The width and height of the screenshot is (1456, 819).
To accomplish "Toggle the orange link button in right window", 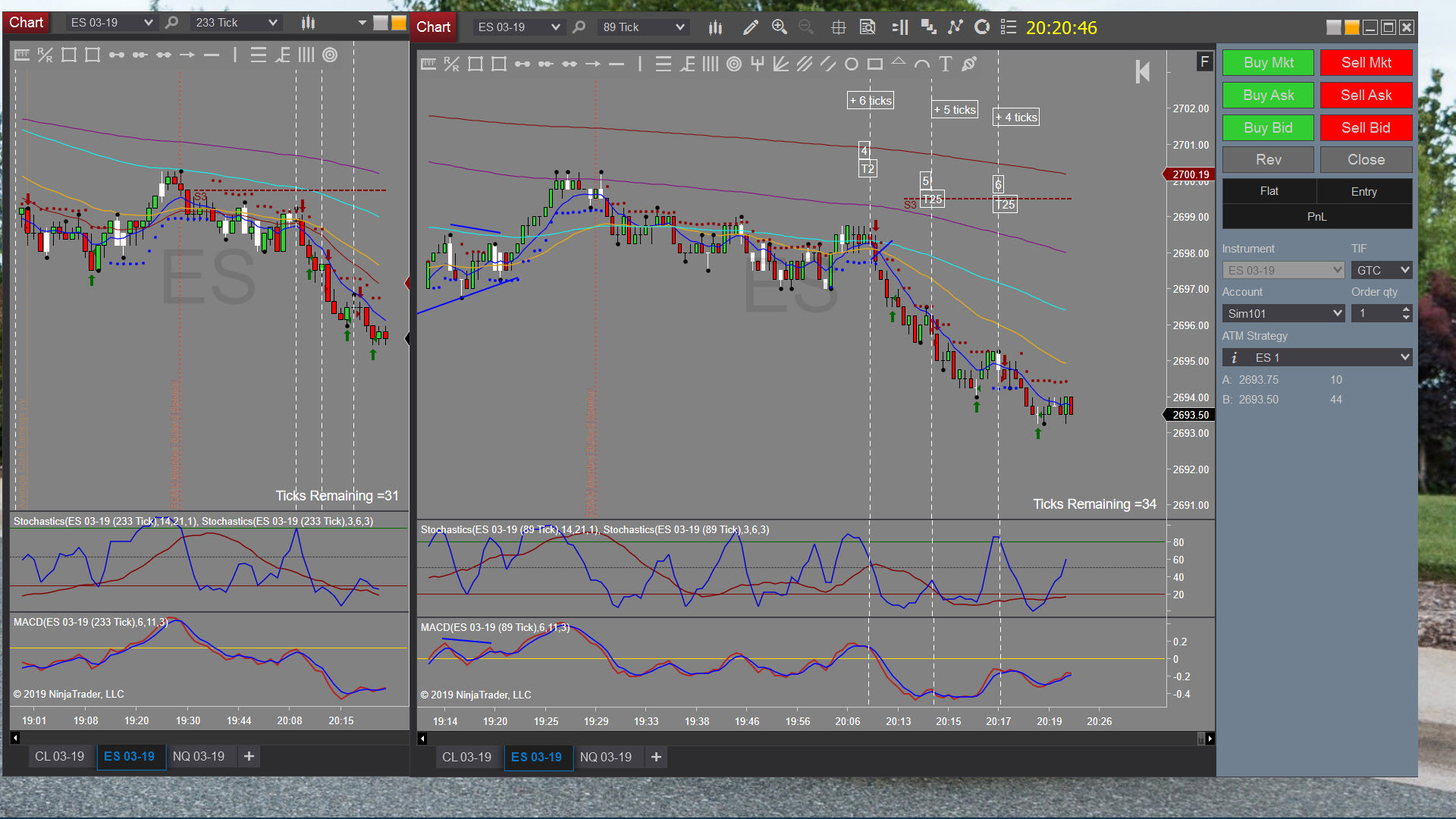I will coord(1352,27).
